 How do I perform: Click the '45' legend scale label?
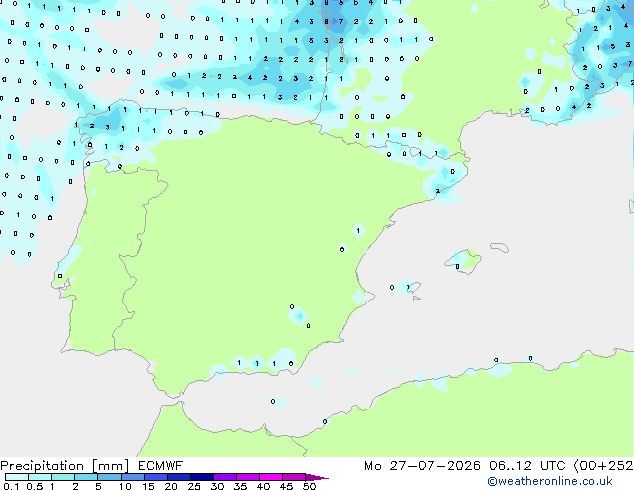[286, 486]
